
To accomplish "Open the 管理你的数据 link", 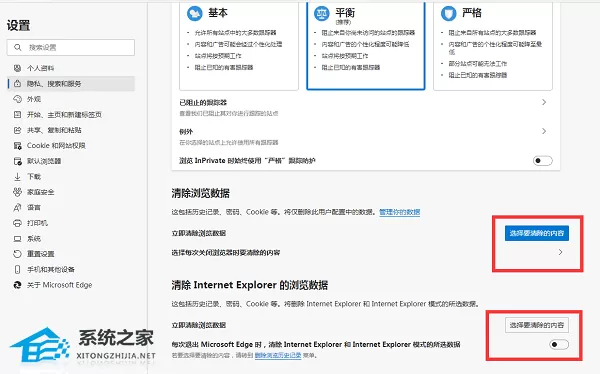I will tap(399, 212).
